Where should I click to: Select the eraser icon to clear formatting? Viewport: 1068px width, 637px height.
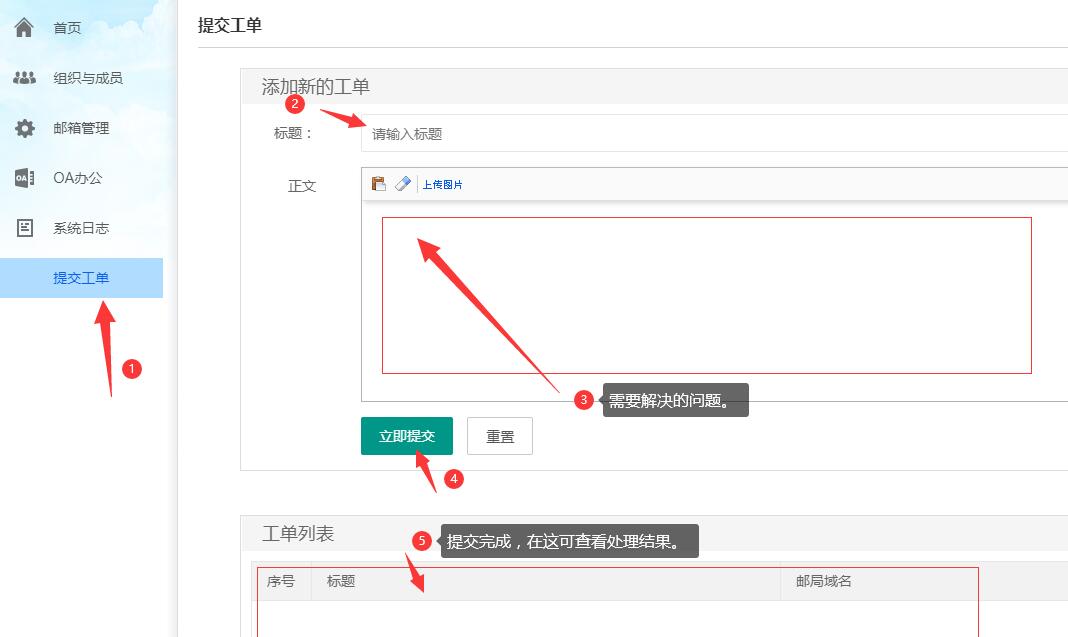coord(403,184)
